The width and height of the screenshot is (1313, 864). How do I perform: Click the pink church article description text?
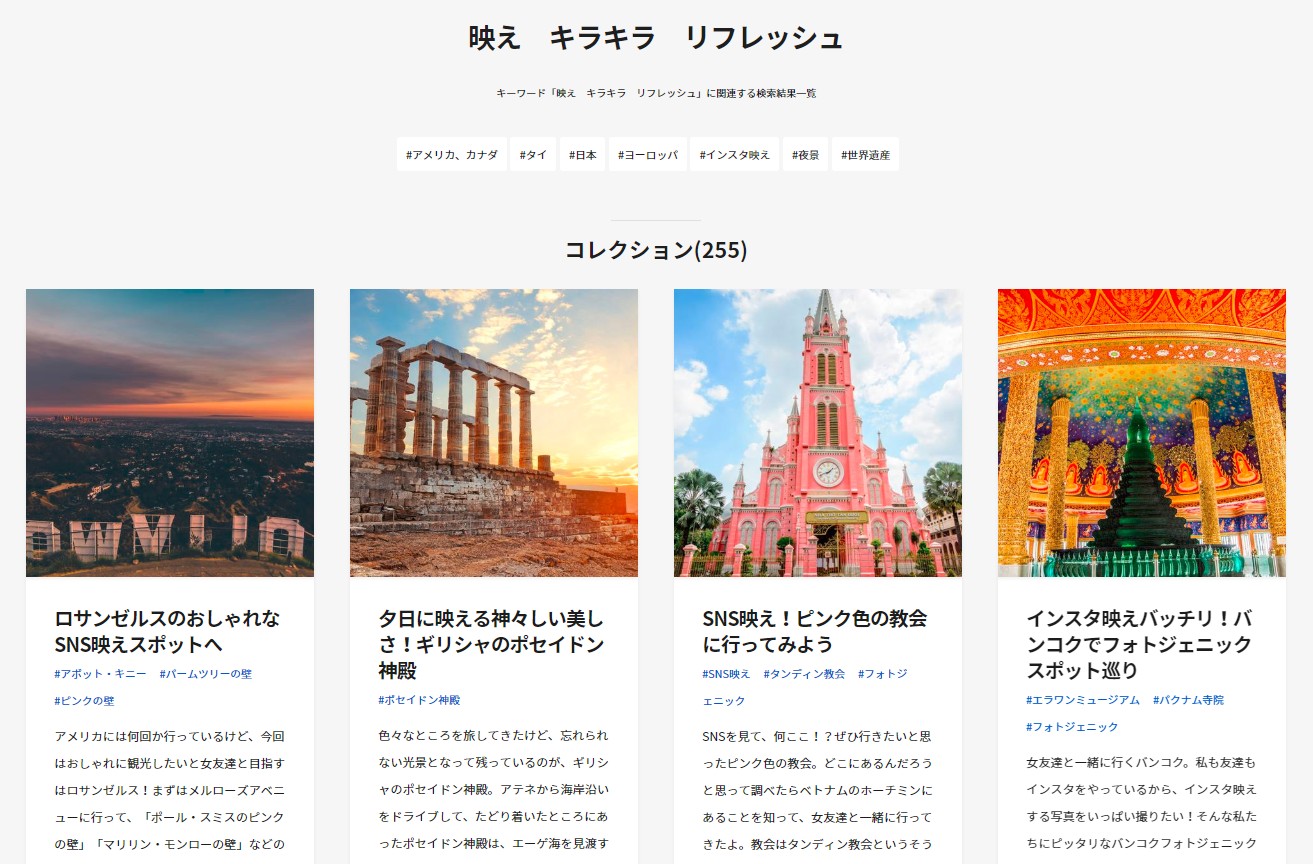(x=817, y=796)
